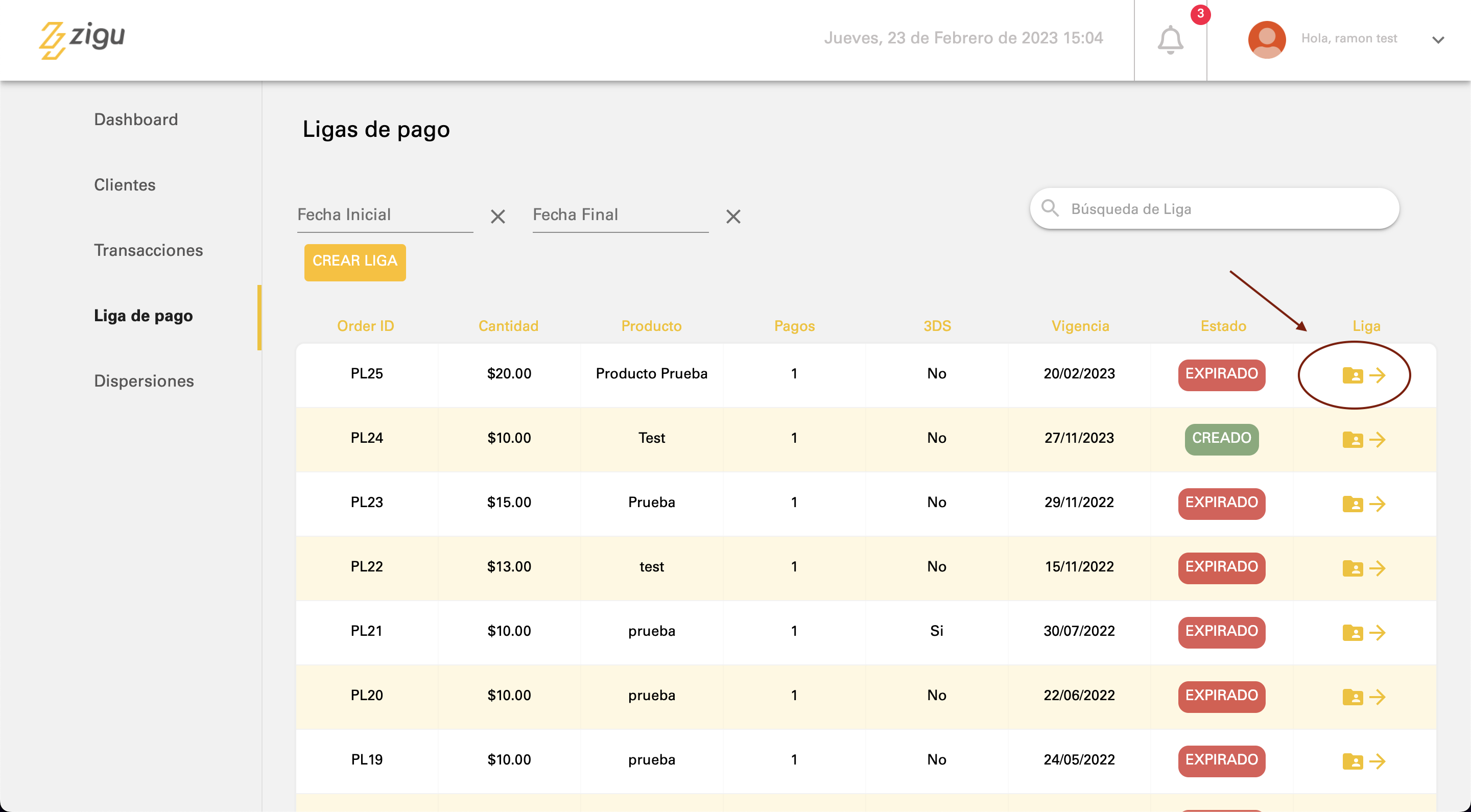Click the Si value in 3DS column

point(937,632)
